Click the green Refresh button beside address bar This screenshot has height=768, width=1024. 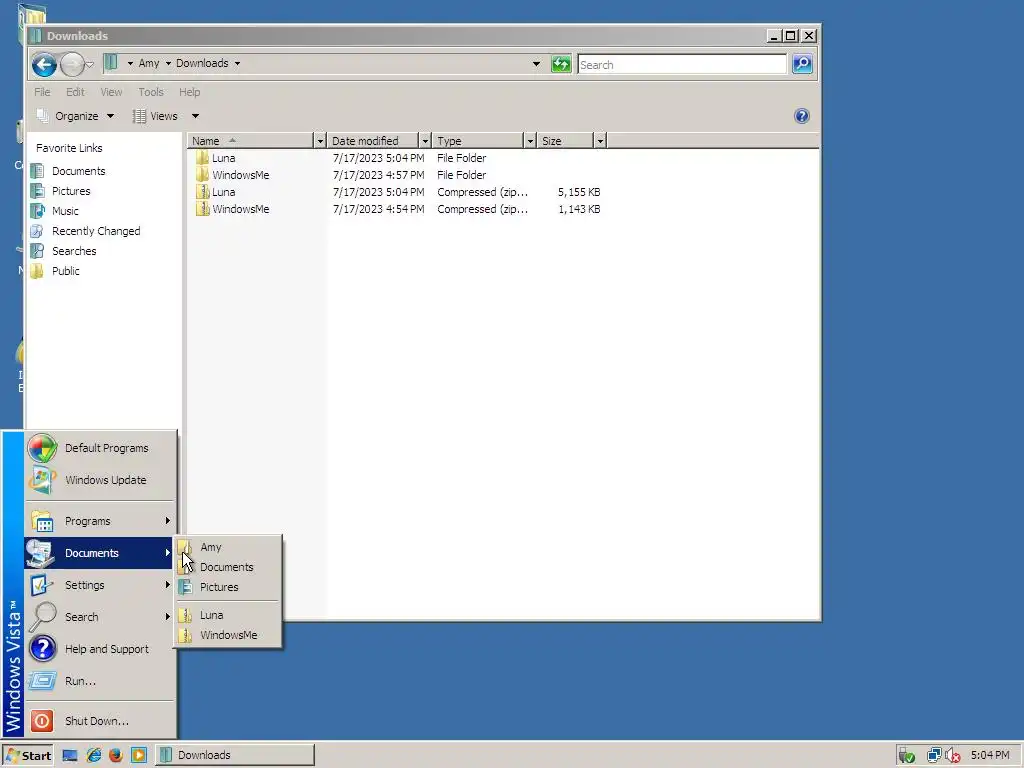pyautogui.click(x=561, y=64)
